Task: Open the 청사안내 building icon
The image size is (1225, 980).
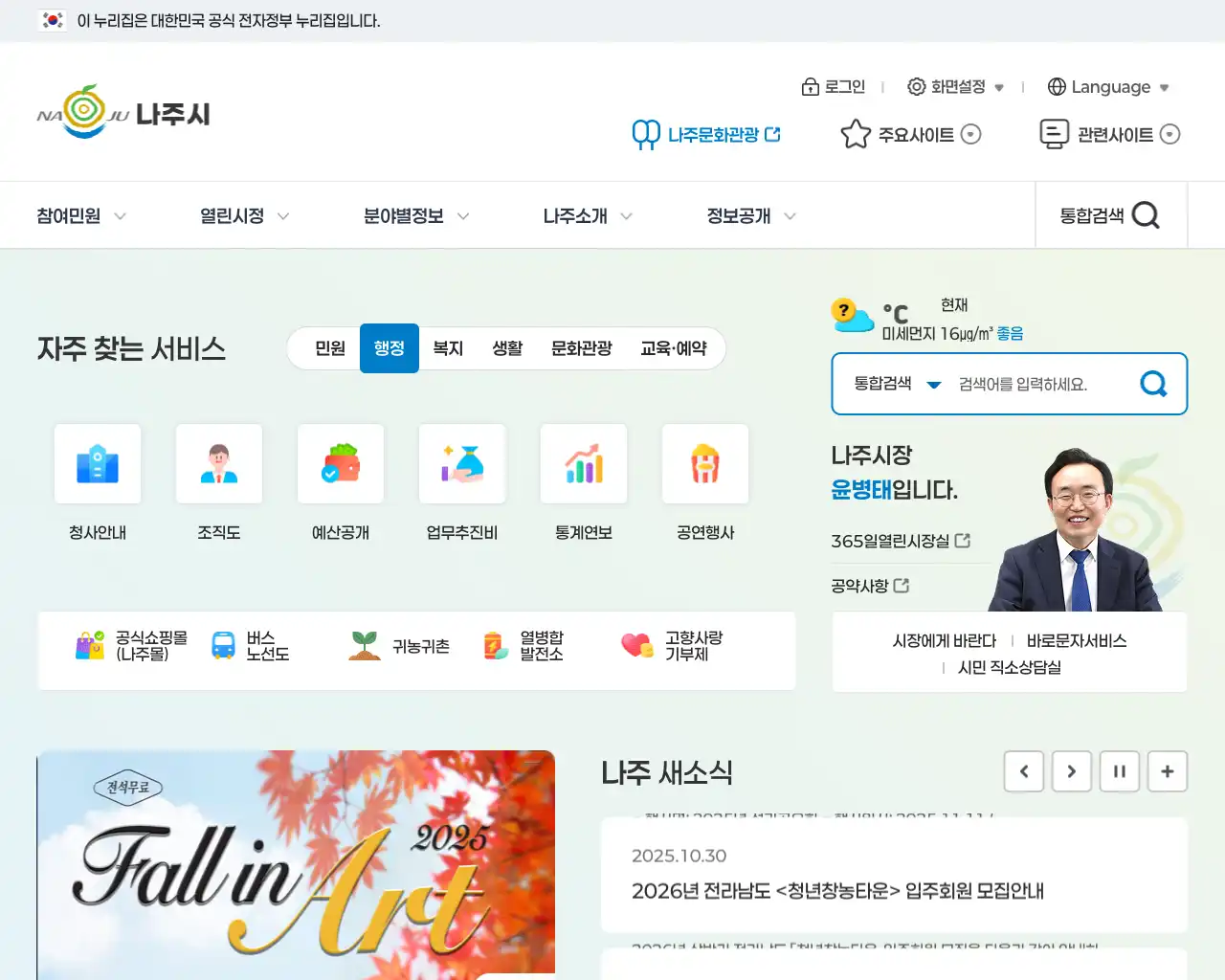Action: click(97, 464)
